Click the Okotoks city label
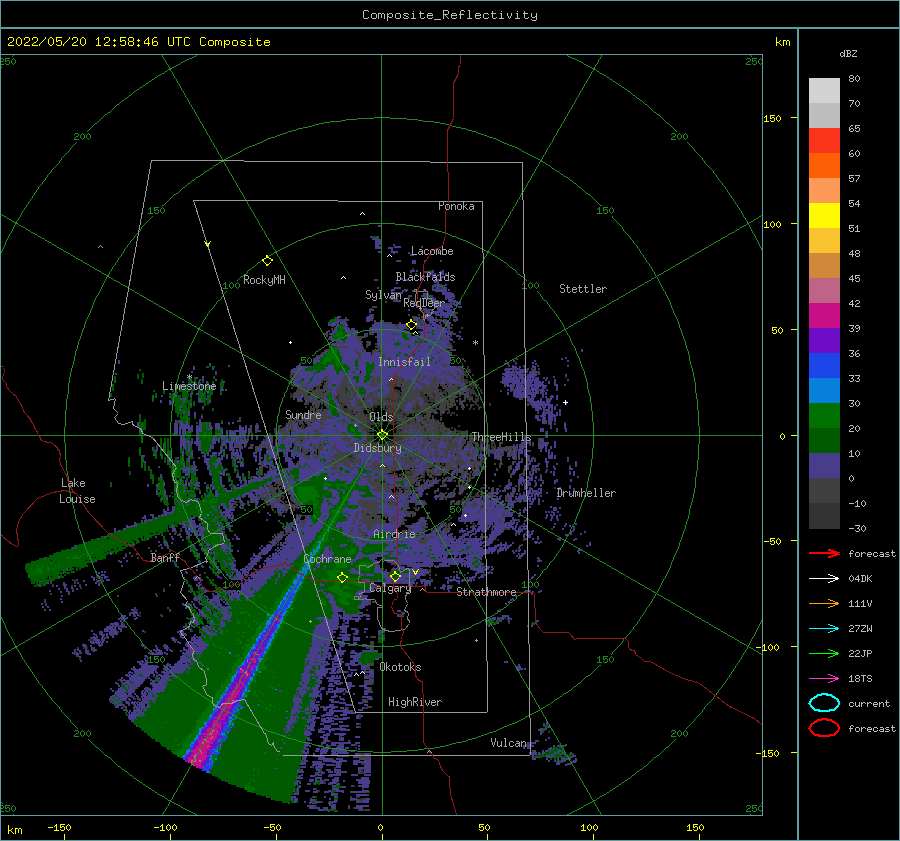The height and width of the screenshot is (841, 900). coord(401,667)
